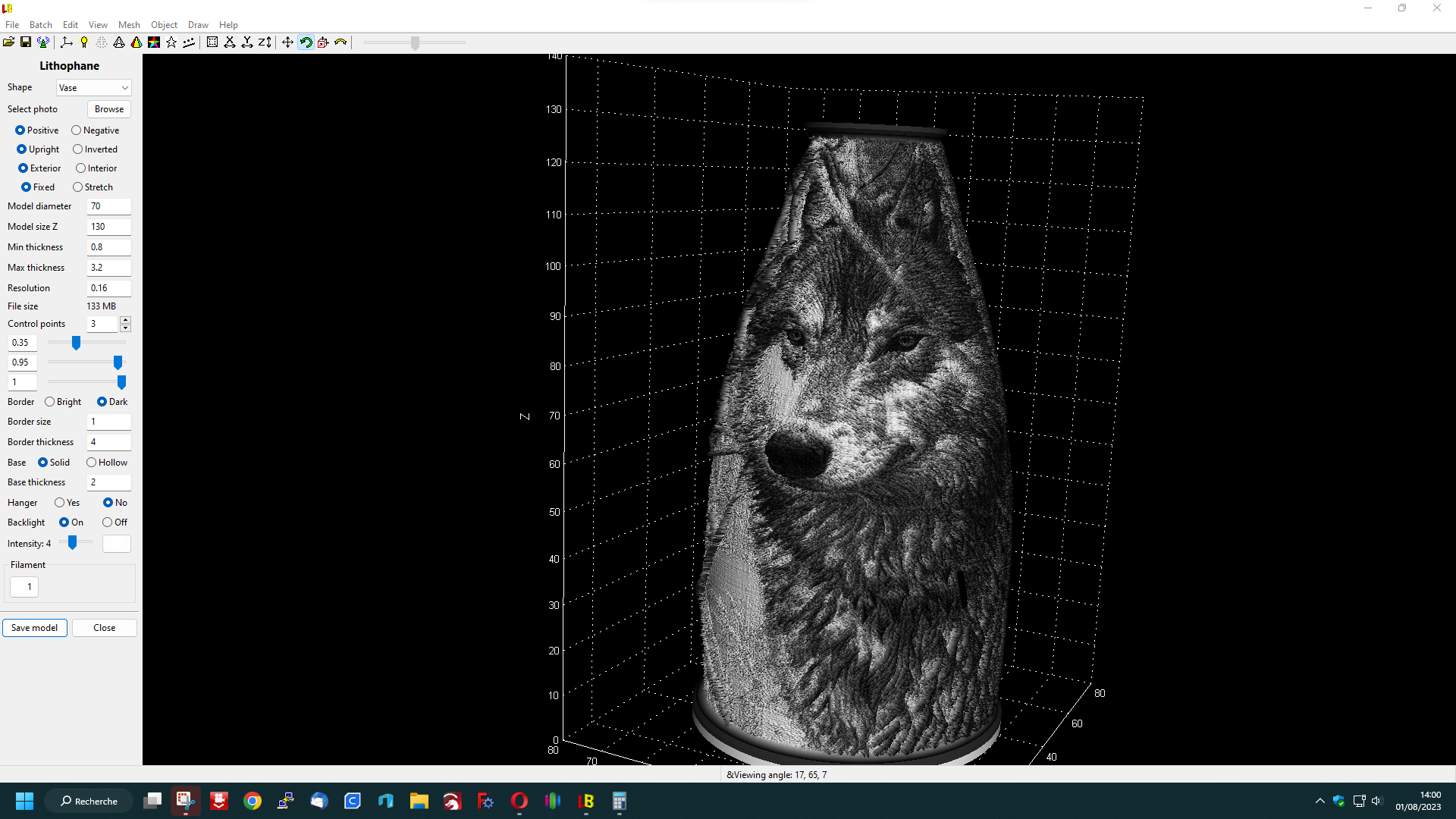
Task: Click the floppy disk save icon
Action: coord(26,42)
